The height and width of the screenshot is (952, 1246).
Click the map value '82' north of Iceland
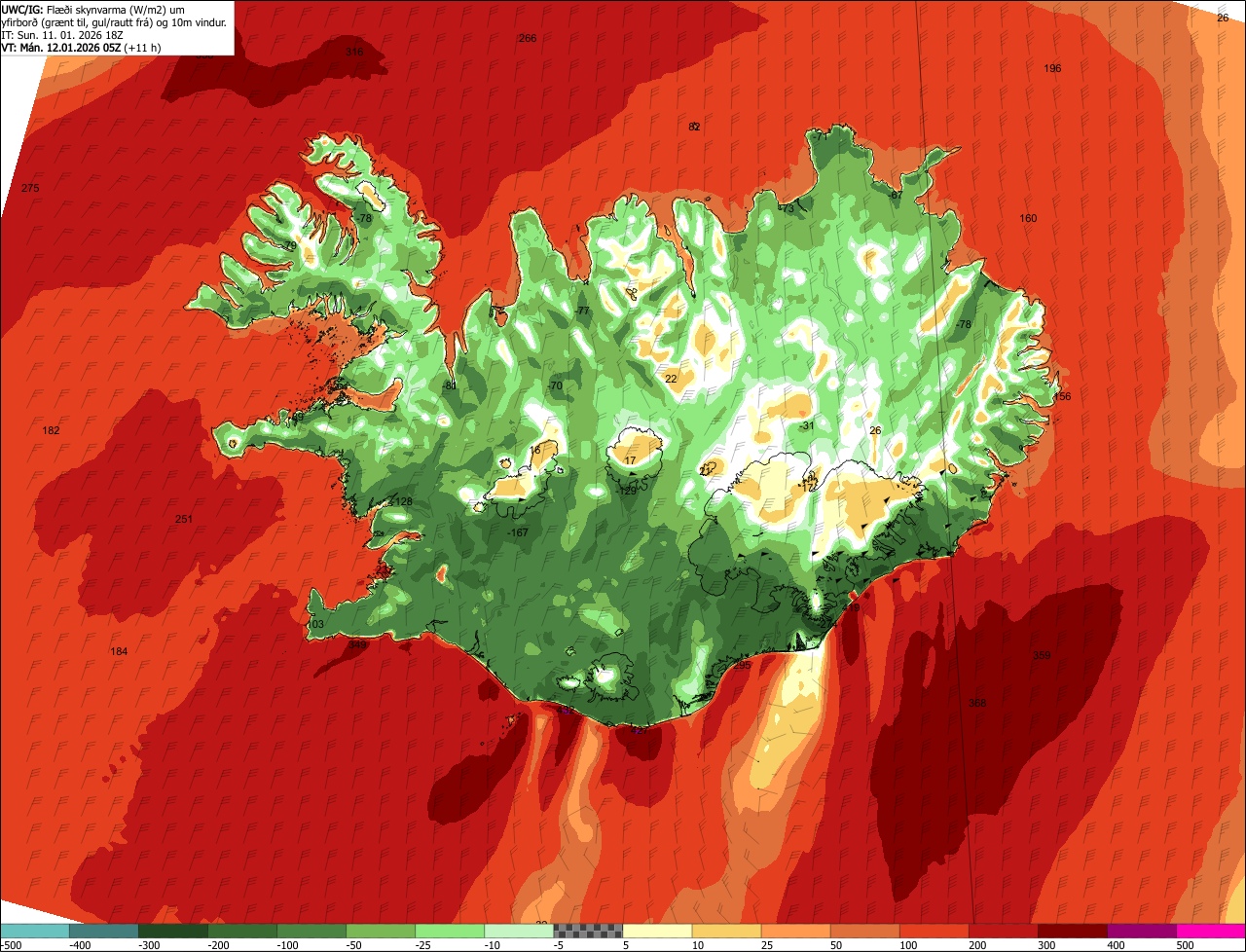(694, 127)
